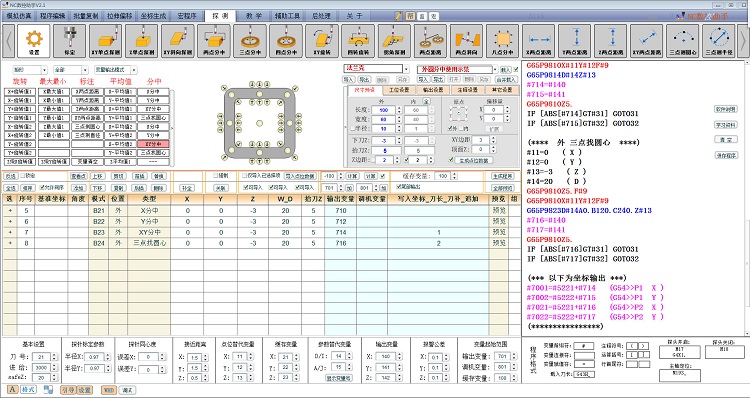The width and height of the screenshot is (750, 398).
Task: Select the 两点异向 tool
Action: 466,41
